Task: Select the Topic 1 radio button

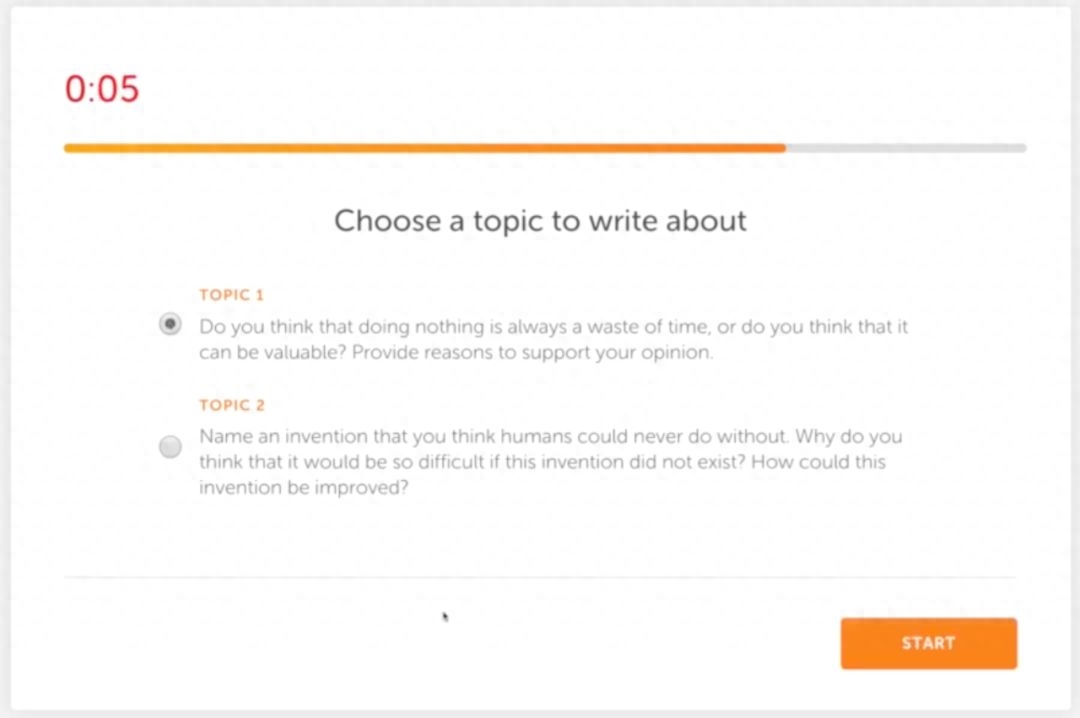Action: 170,323
